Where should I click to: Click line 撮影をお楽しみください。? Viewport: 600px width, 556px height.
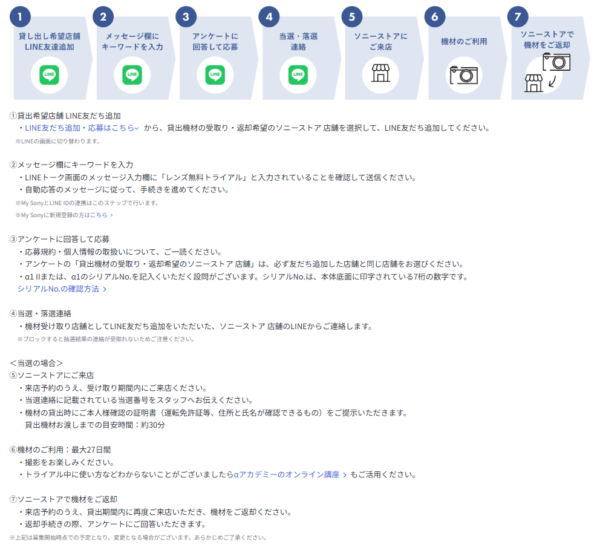(x=66, y=463)
